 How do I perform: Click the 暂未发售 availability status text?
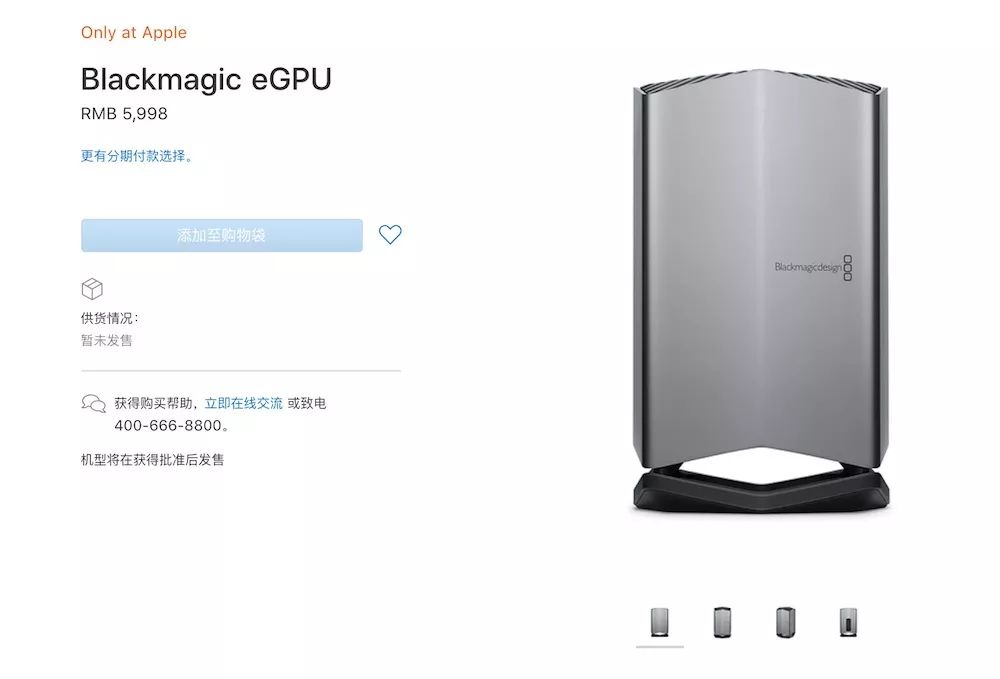107,340
